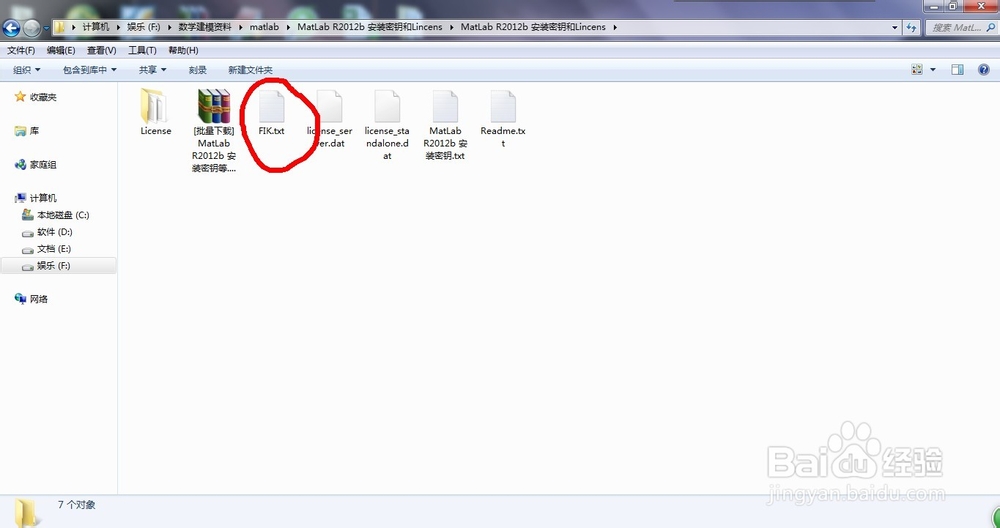This screenshot has width=1000, height=528.
Task: Select 收藏夹 in navigation pane
Action: (x=43, y=97)
